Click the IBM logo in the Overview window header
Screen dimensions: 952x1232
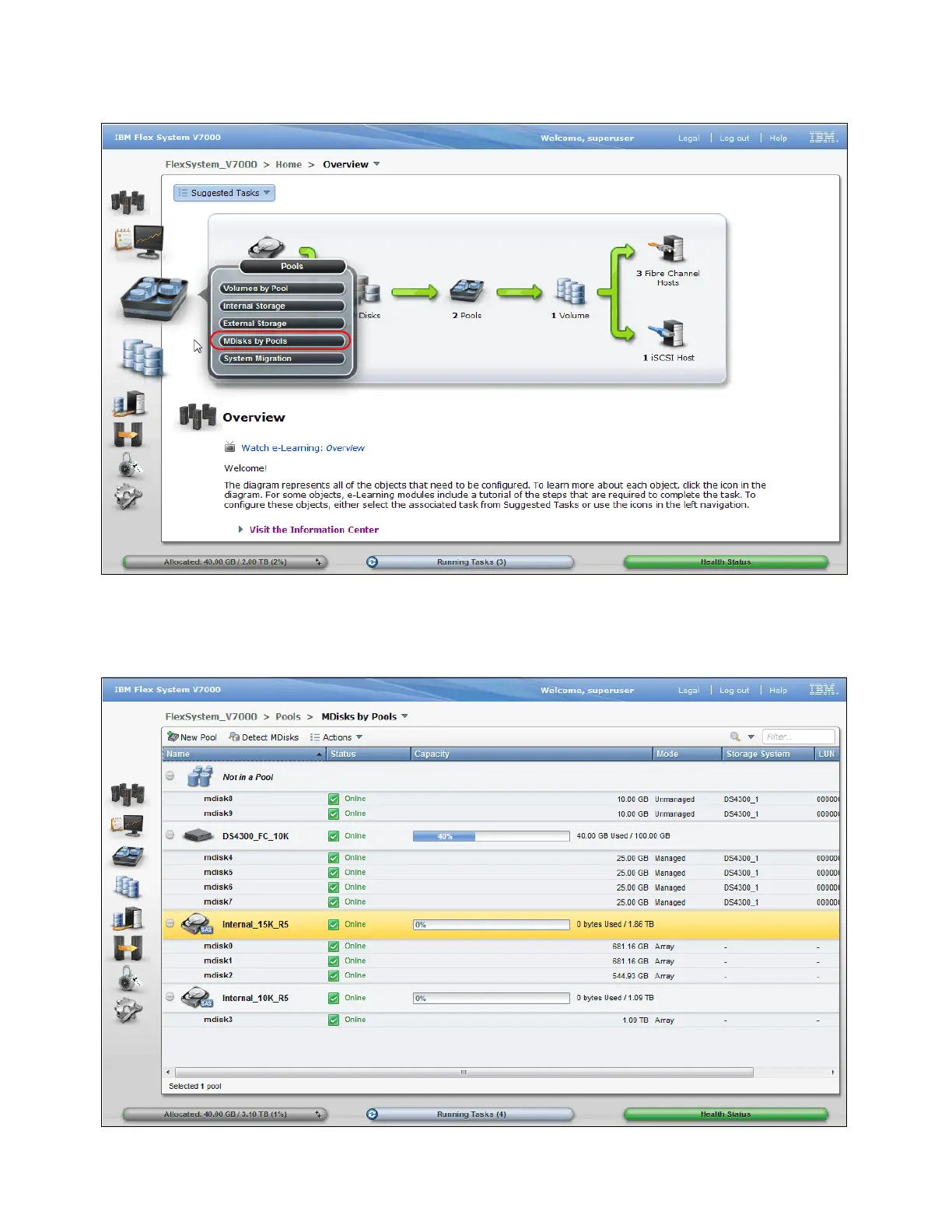[824, 138]
